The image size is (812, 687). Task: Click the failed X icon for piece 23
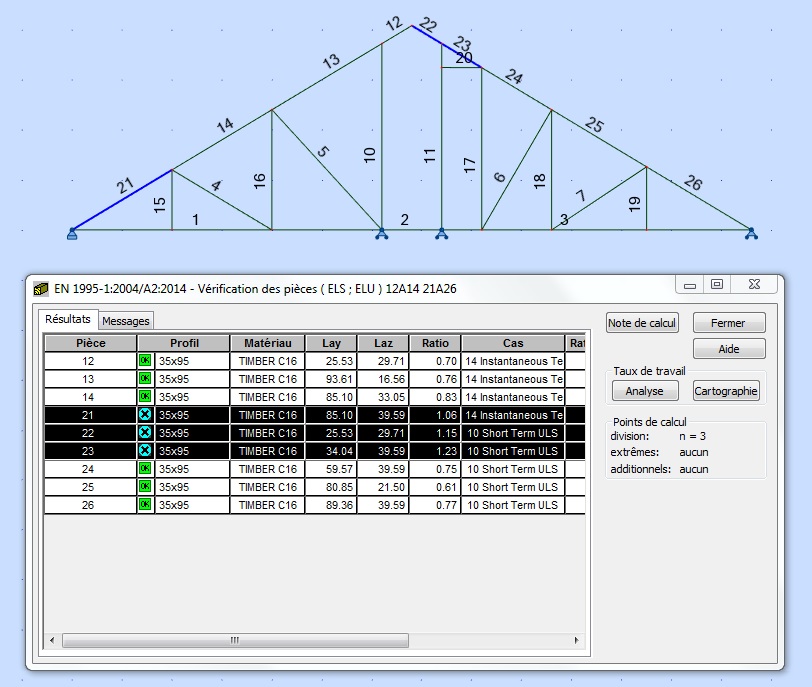[x=145, y=451]
